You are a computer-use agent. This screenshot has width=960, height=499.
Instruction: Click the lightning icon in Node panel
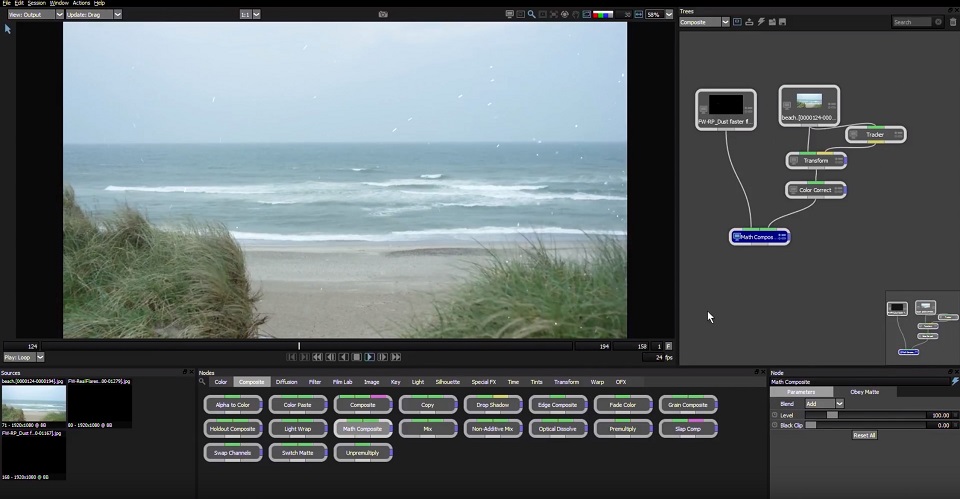tap(954, 381)
